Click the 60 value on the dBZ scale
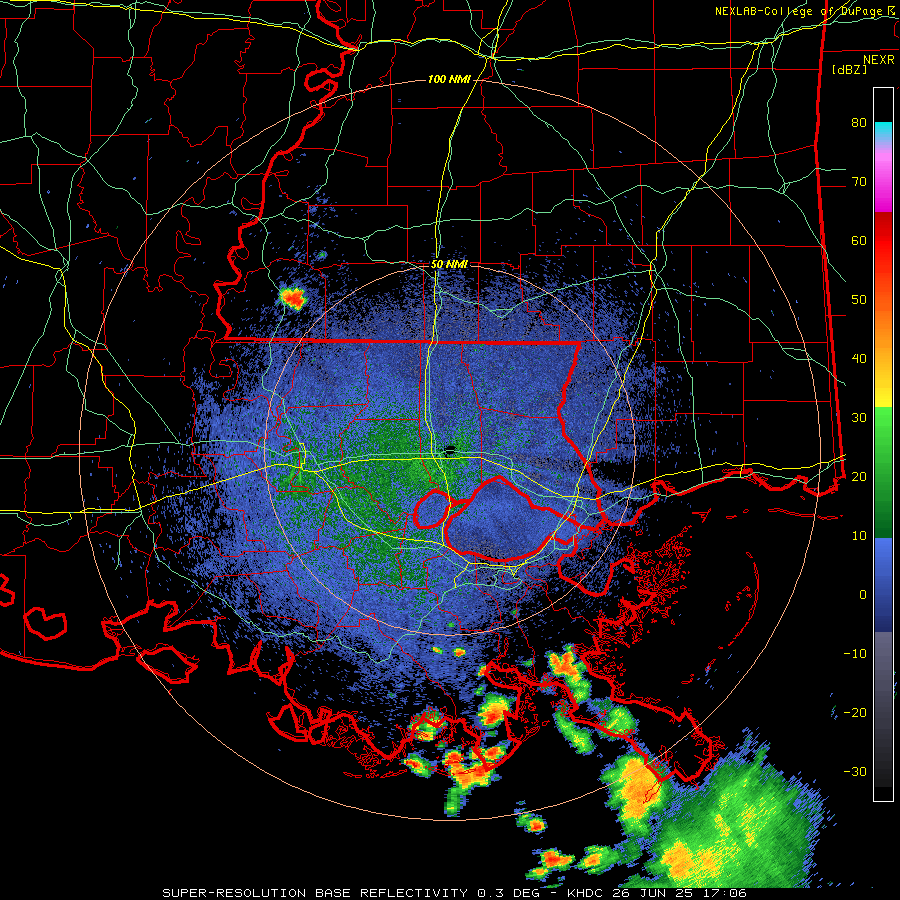The width and height of the screenshot is (900, 900). click(859, 240)
